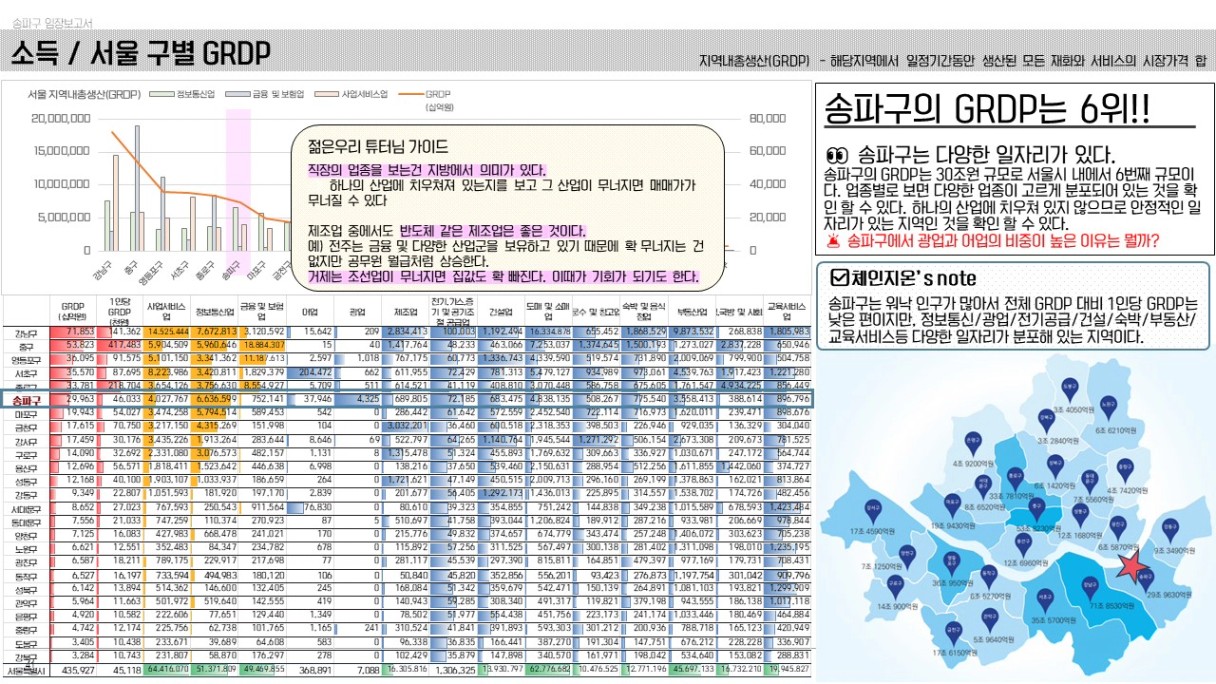Click the red question '송파구에서 광업과 어업의 비중이 높은 이유는 뭘까?'
Screen dimensions: 1216x684
click(1003, 241)
